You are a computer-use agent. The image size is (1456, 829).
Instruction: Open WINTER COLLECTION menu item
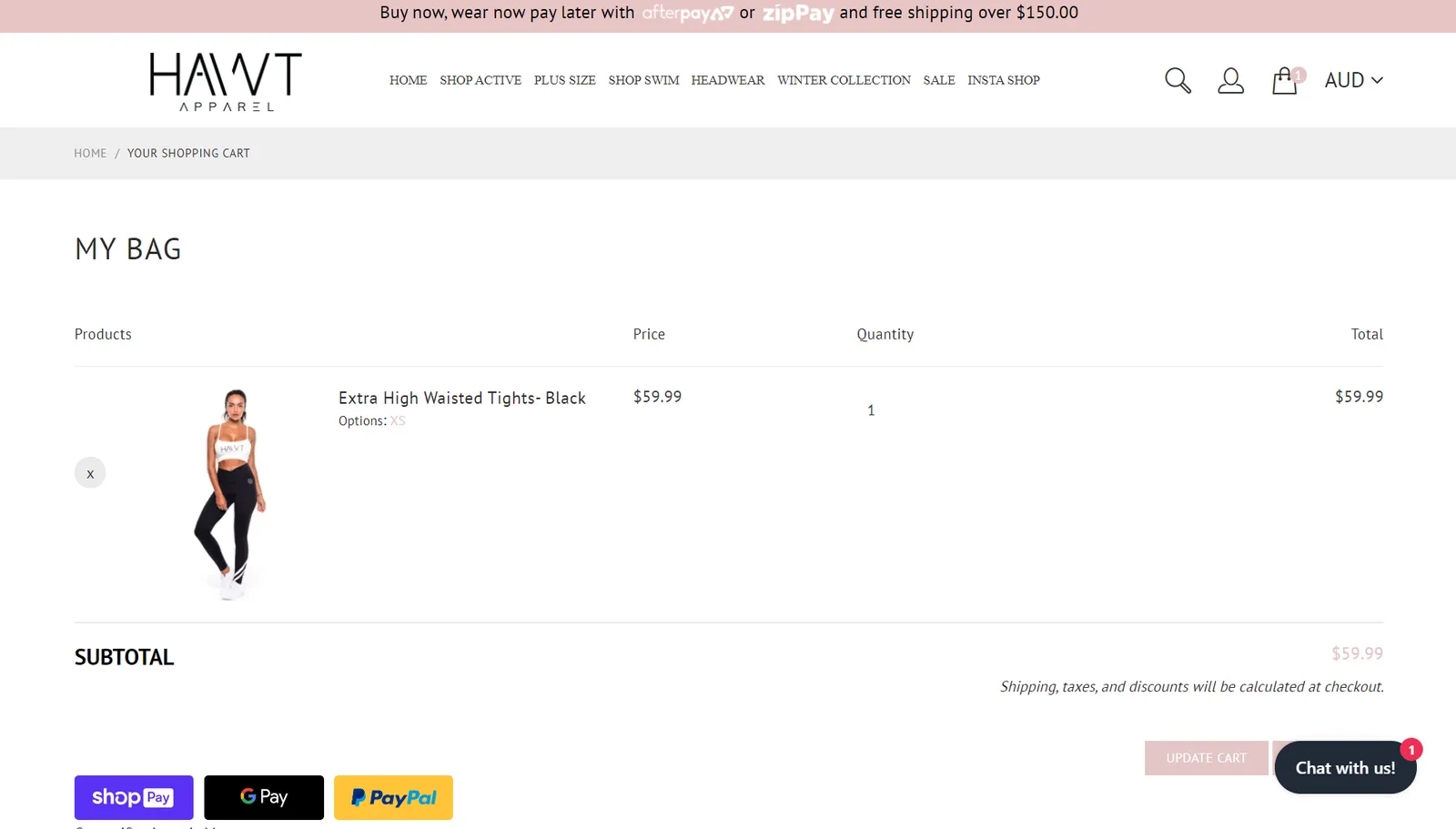pyautogui.click(x=844, y=80)
